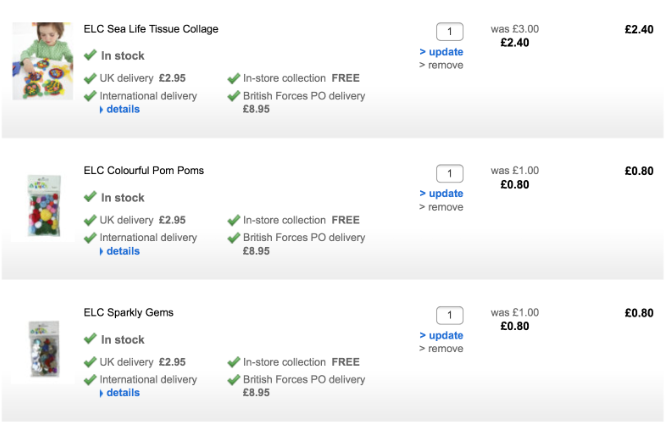The image size is (665, 423).
Task: Click the In stock checkmark for Sparkly Gems
Action: (91, 339)
